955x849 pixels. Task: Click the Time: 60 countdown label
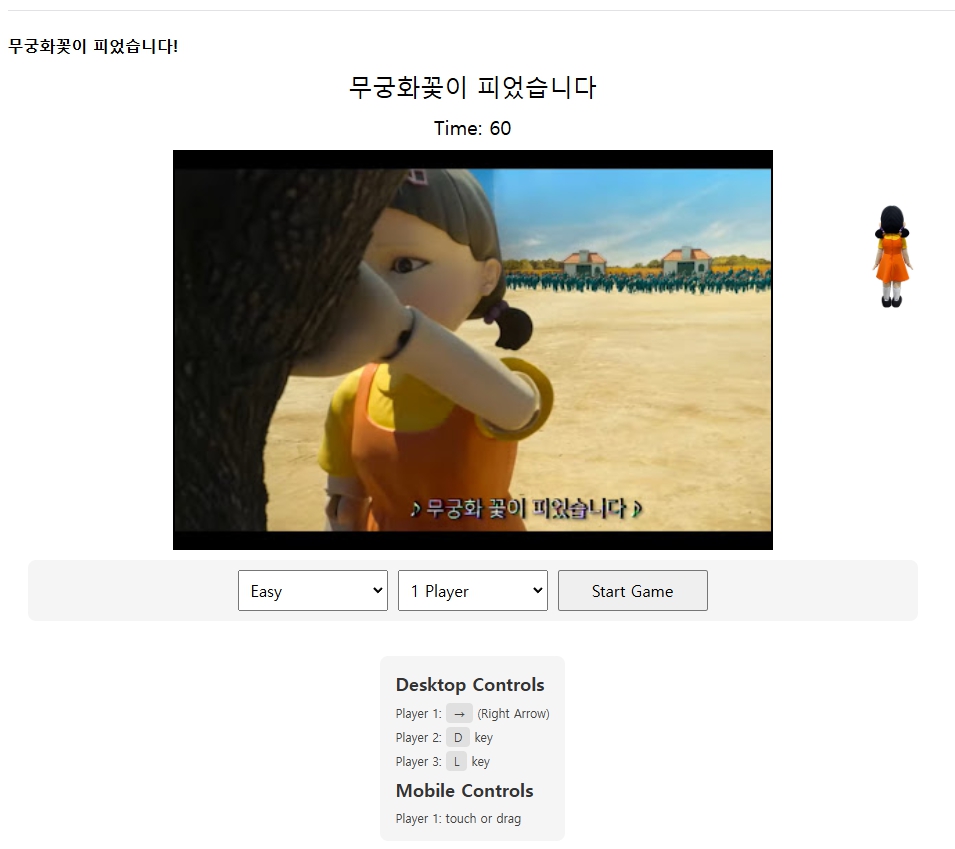[472, 128]
